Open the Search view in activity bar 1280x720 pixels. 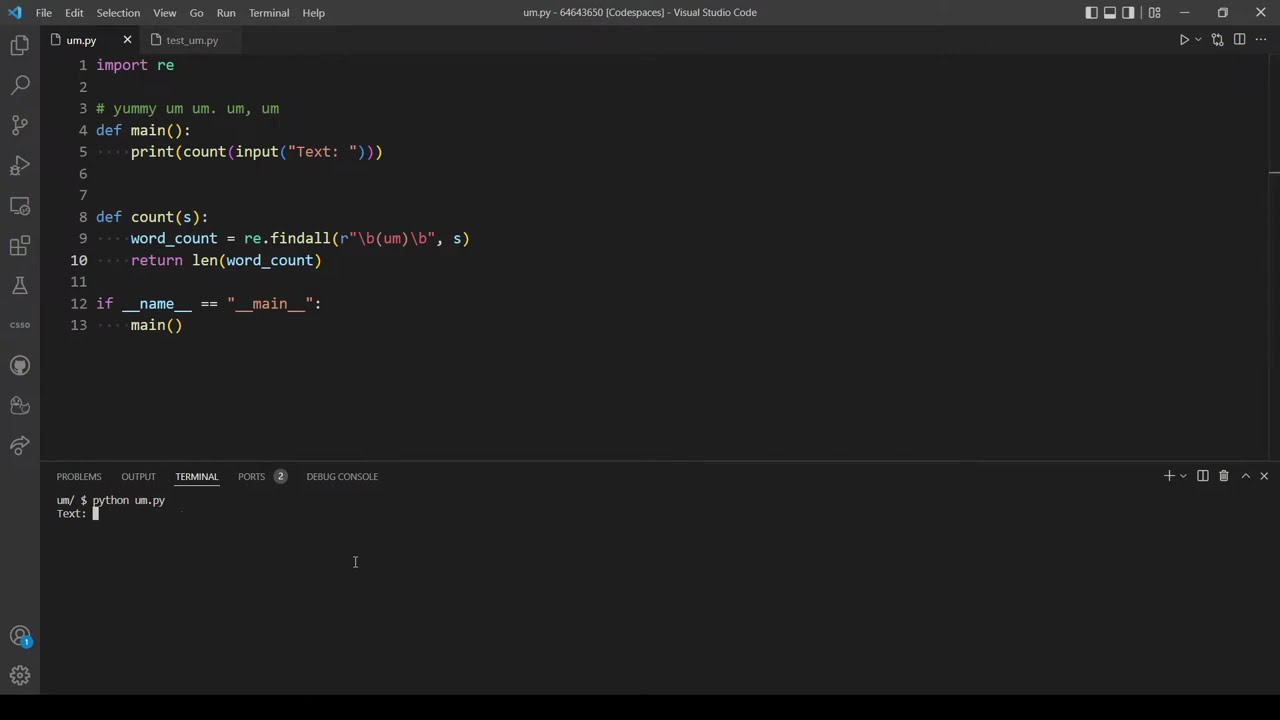point(20,86)
